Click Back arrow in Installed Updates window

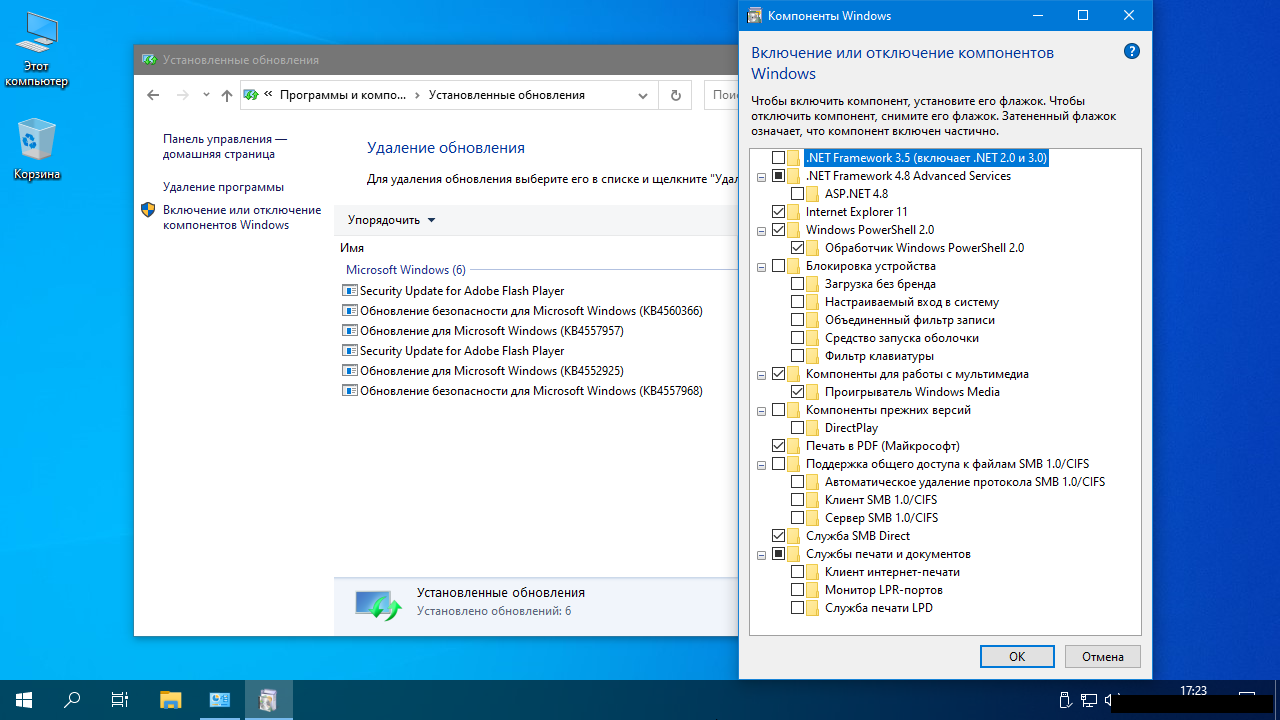point(153,95)
